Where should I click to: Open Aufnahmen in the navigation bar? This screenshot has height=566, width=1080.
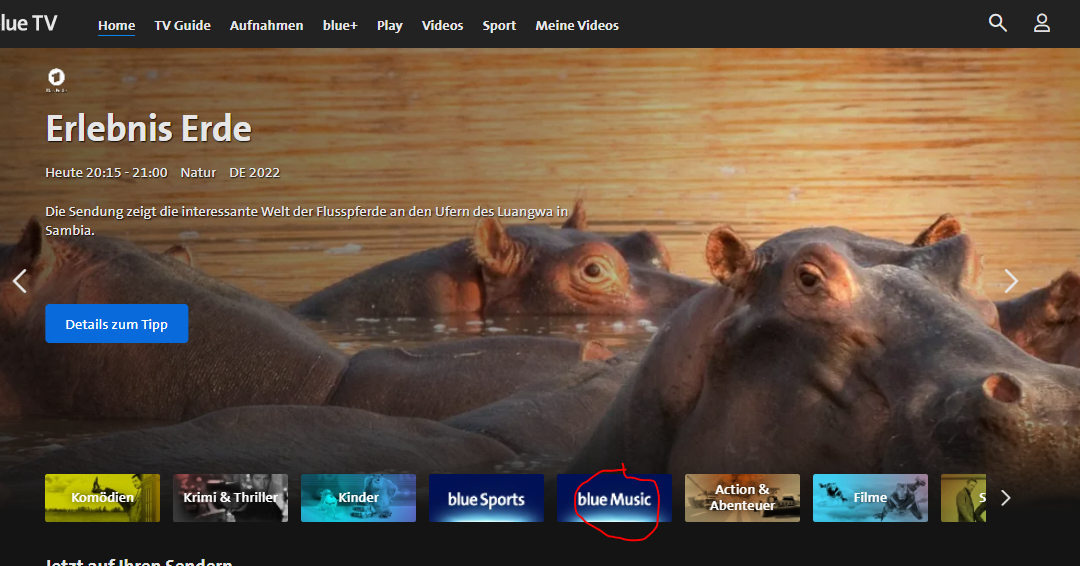point(266,26)
